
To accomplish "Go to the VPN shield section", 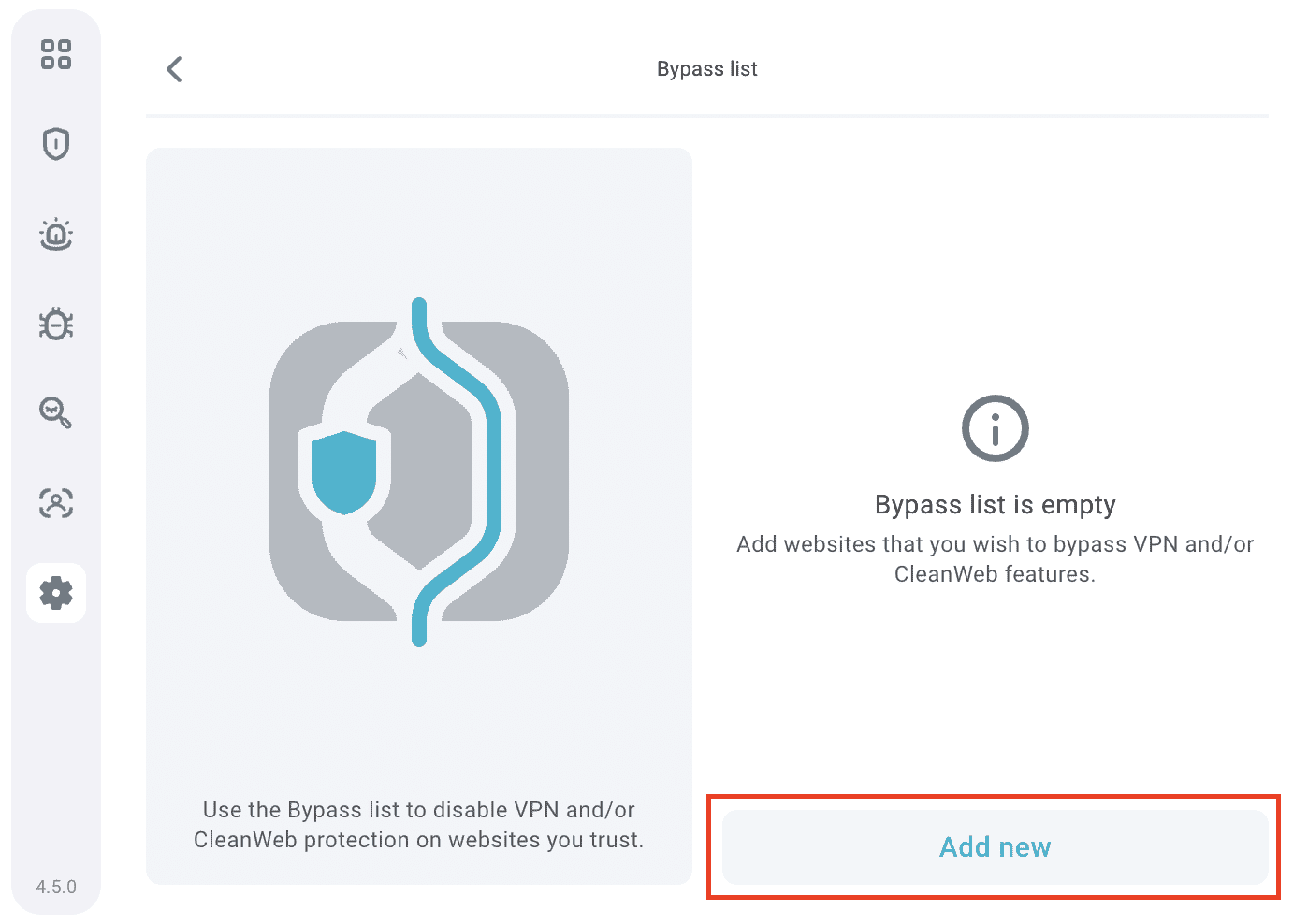I will (56, 144).
